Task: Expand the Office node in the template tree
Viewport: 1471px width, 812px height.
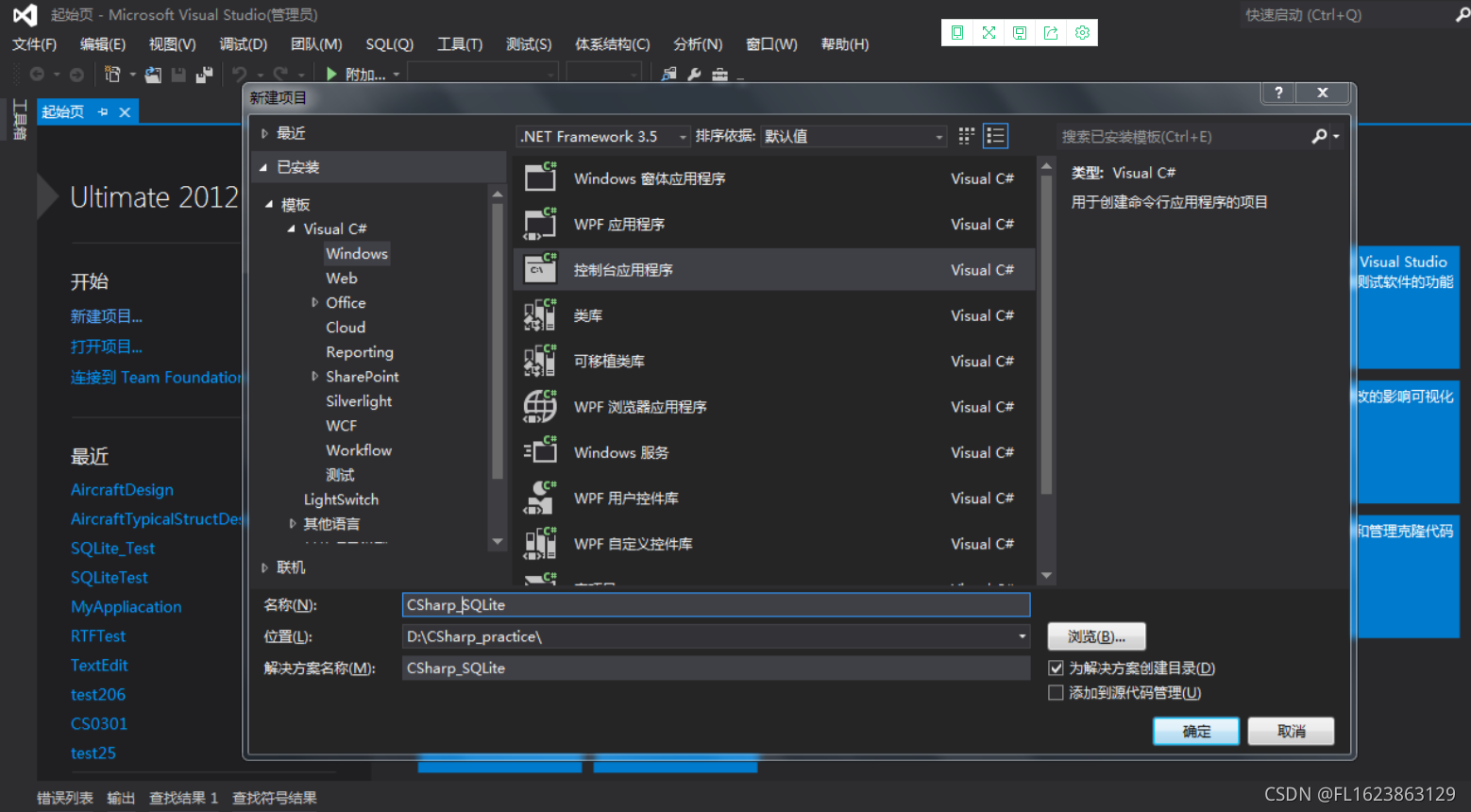Action: [315, 302]
